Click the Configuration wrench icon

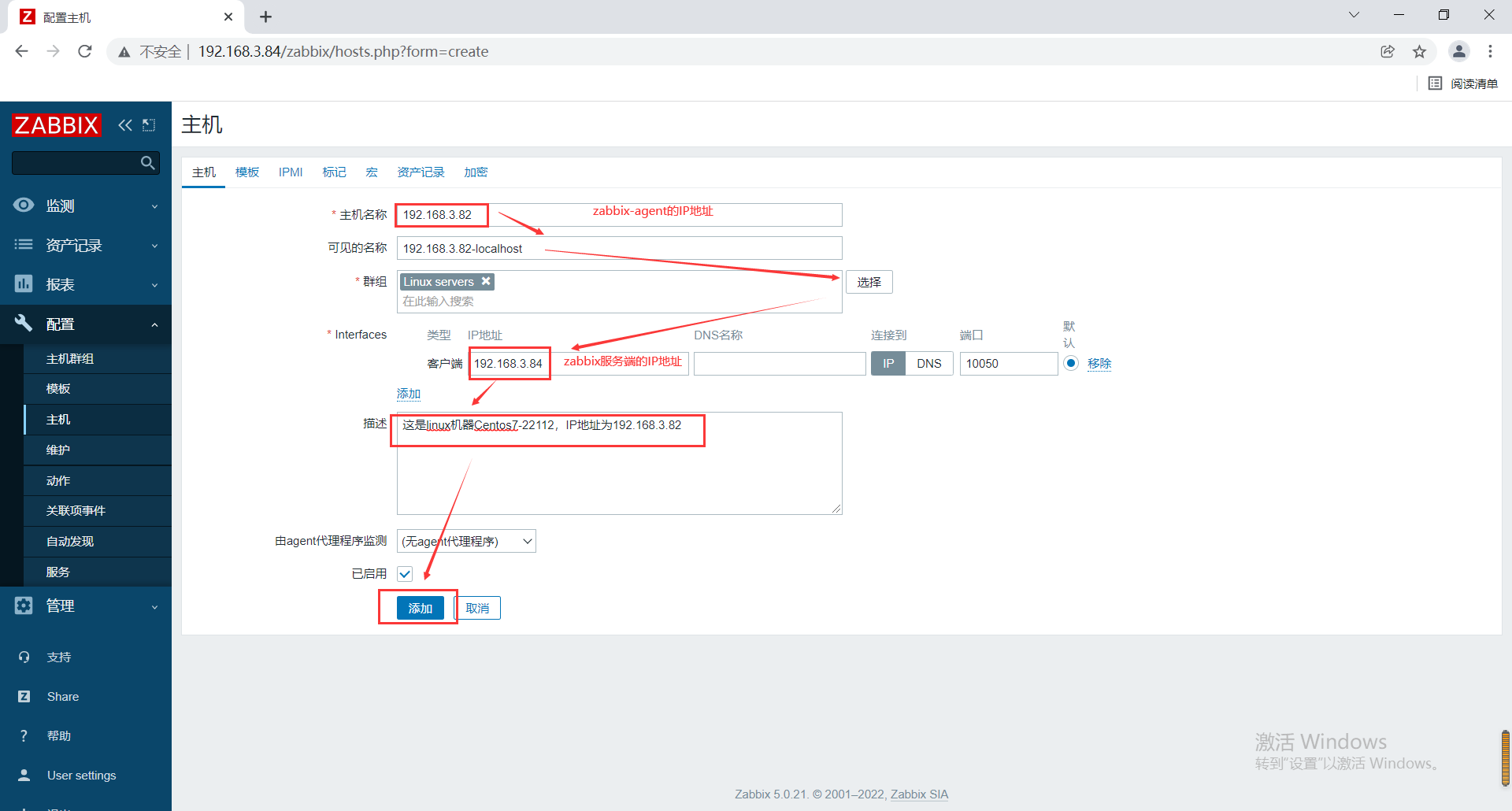(x=24, y=323)
